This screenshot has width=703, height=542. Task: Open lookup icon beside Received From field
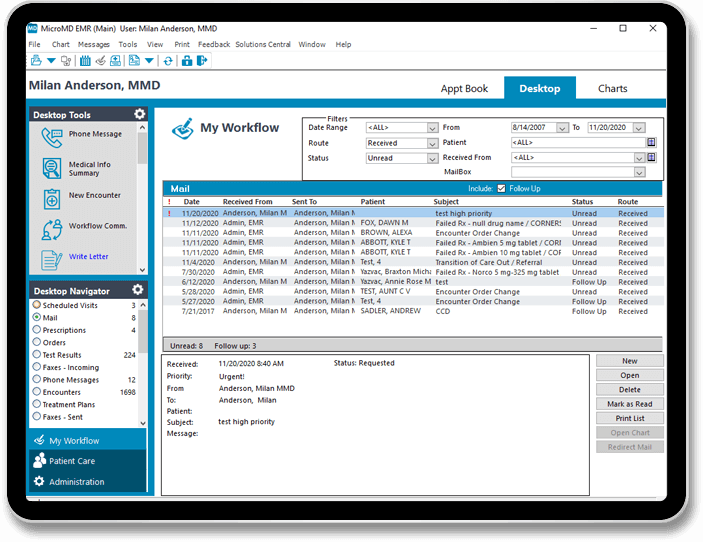point(651,157)
